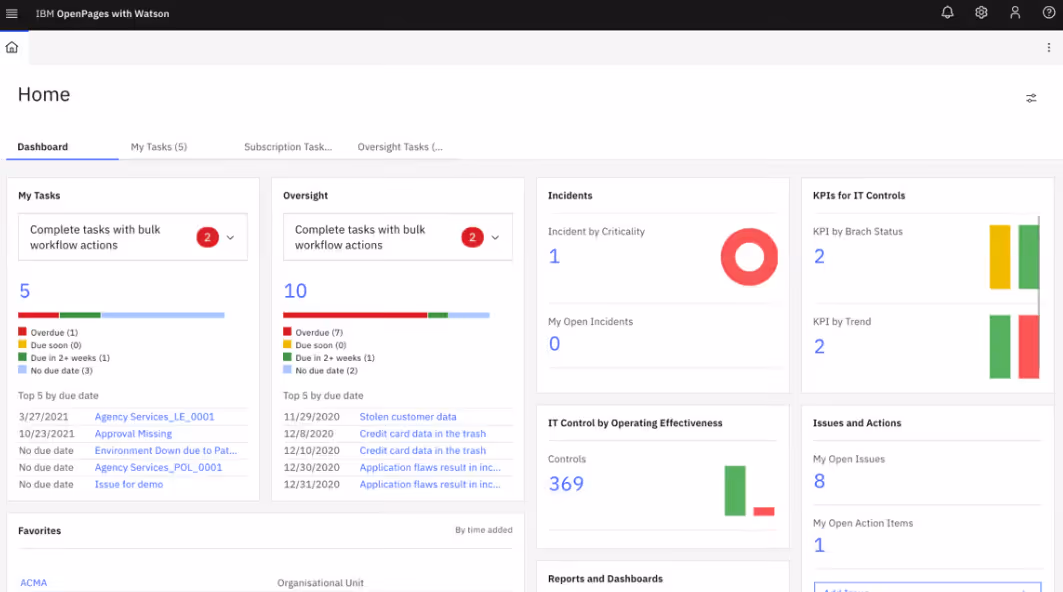Switch to the My Tasks (5) tab
Viewport: 1063px width, 592px height.
(x=159, y=146)
